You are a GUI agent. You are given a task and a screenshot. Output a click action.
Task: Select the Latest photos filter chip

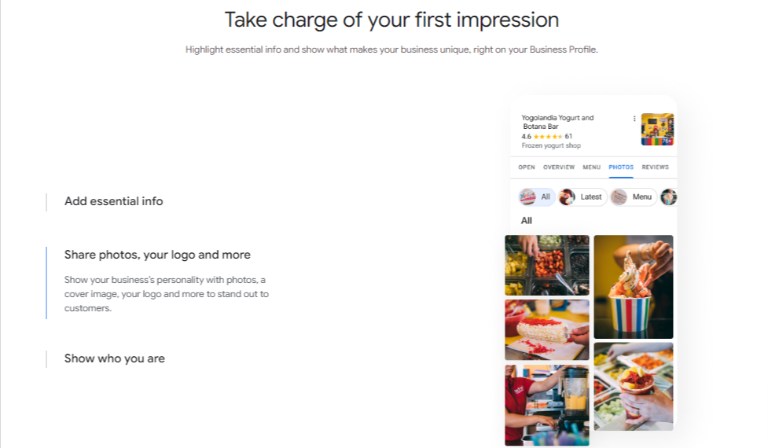pyautogui.click(x=582, y=197)
